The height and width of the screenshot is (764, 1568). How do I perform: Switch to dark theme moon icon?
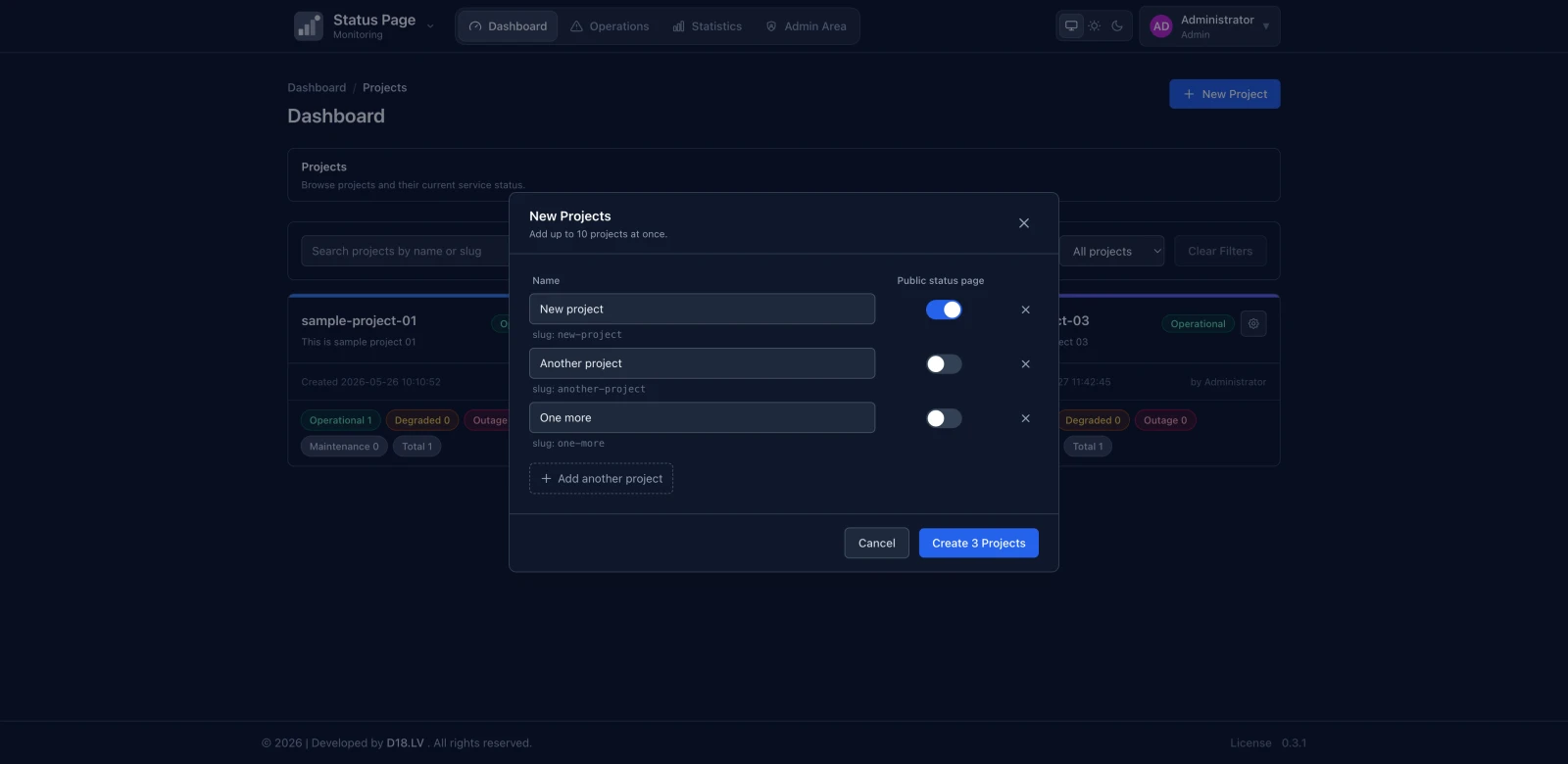(1117, 26)
